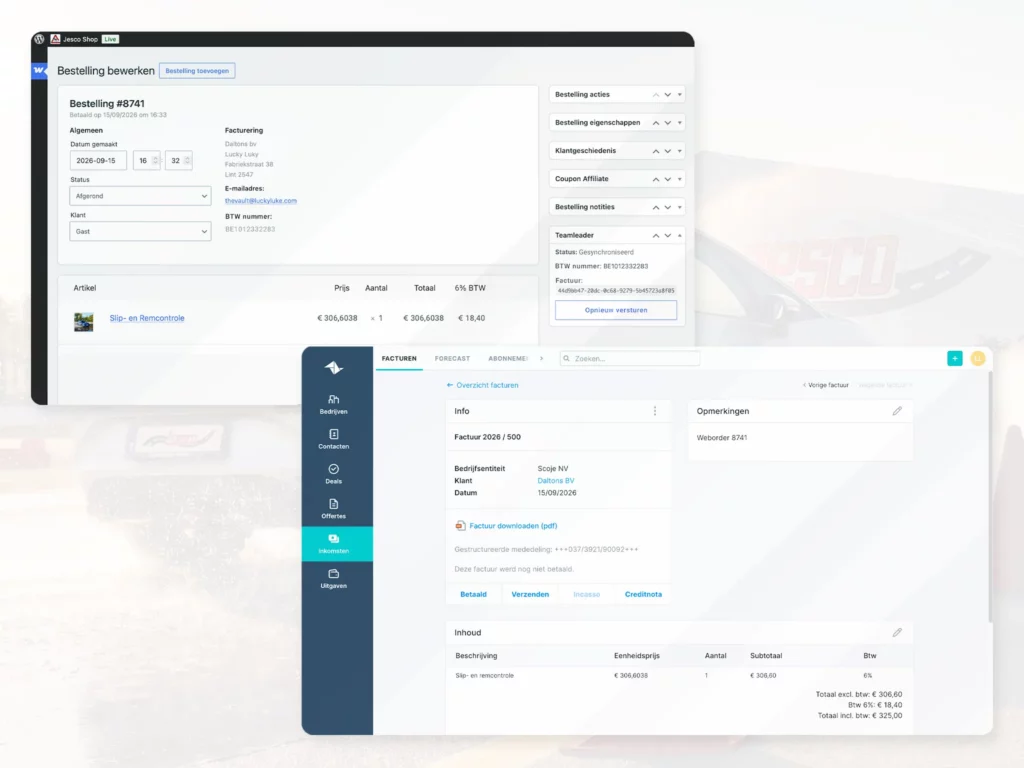Click the Bestelling toevoegen button

(197, 71)
